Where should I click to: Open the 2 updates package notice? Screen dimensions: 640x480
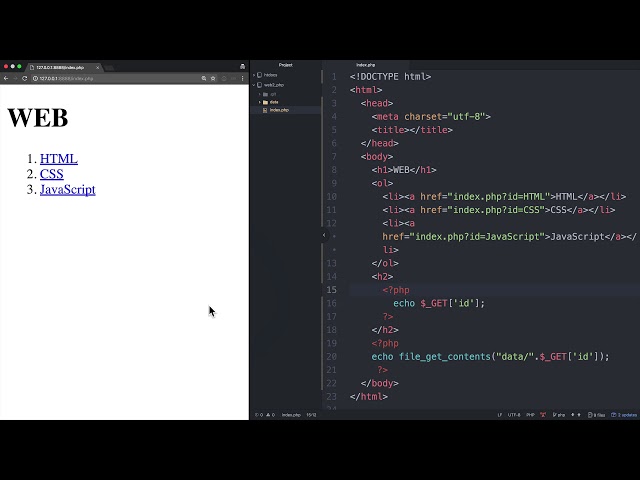pos(624,415)
